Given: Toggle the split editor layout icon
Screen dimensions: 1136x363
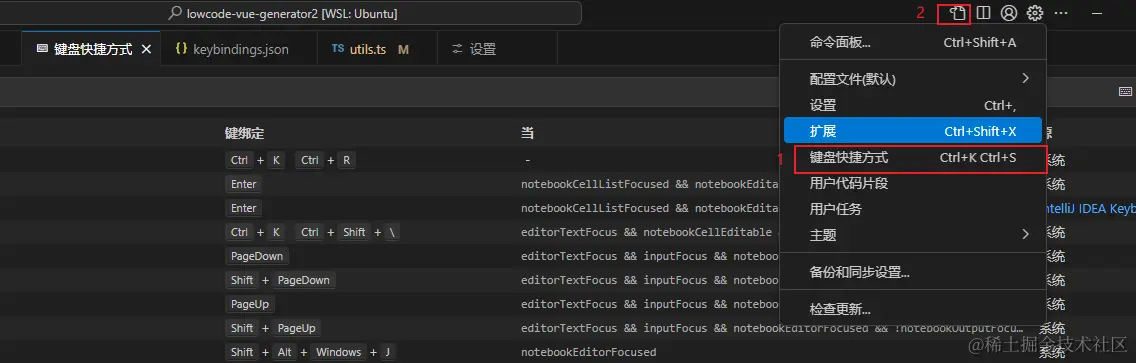Looking at the screenshot, I should tap(983, 13).
